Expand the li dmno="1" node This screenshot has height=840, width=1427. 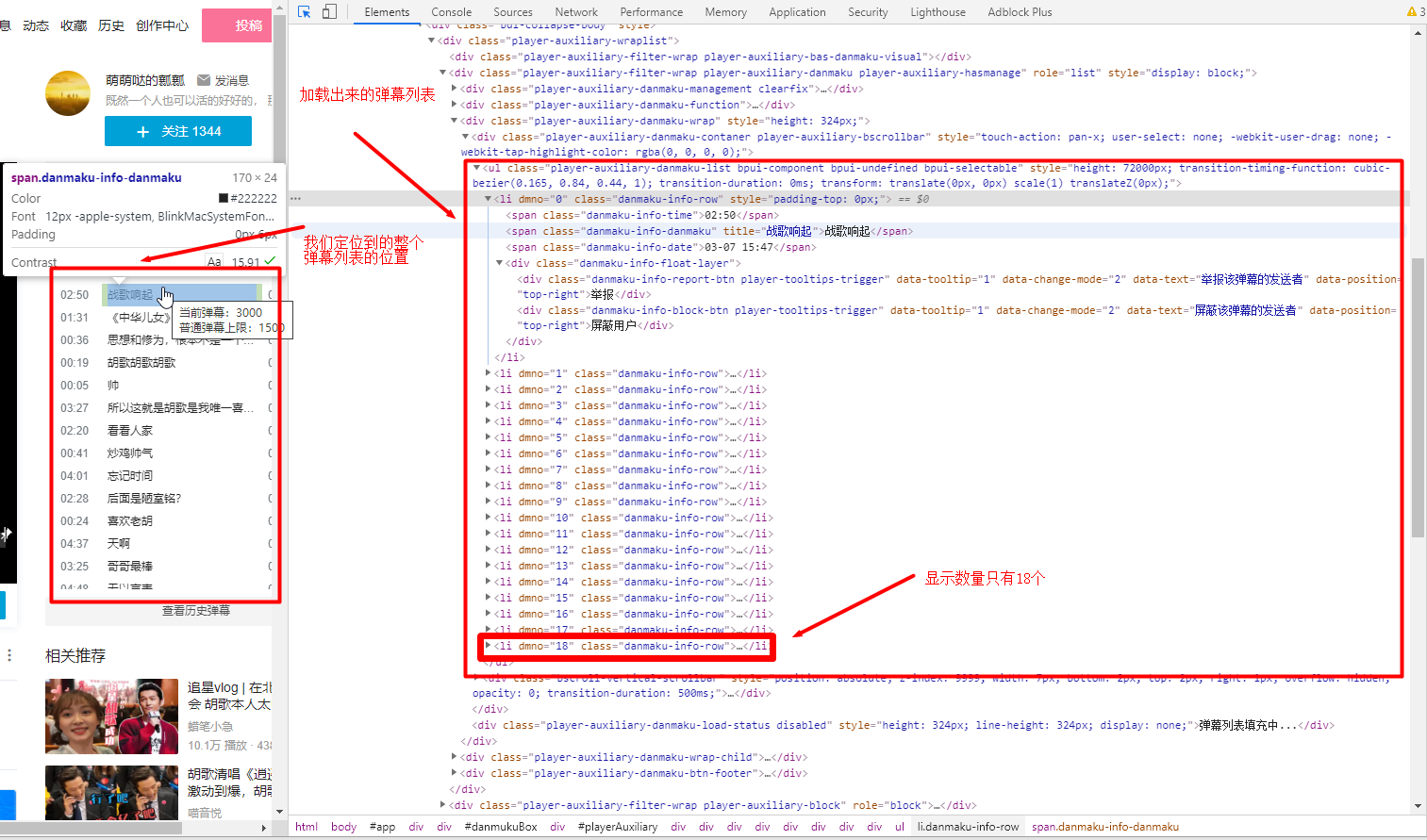(x=489, y=373)
